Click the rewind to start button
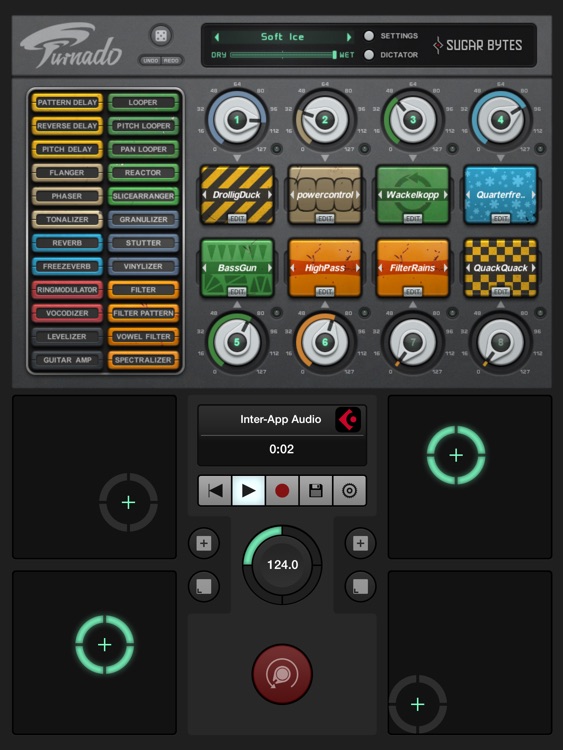 tap(215, 490)
